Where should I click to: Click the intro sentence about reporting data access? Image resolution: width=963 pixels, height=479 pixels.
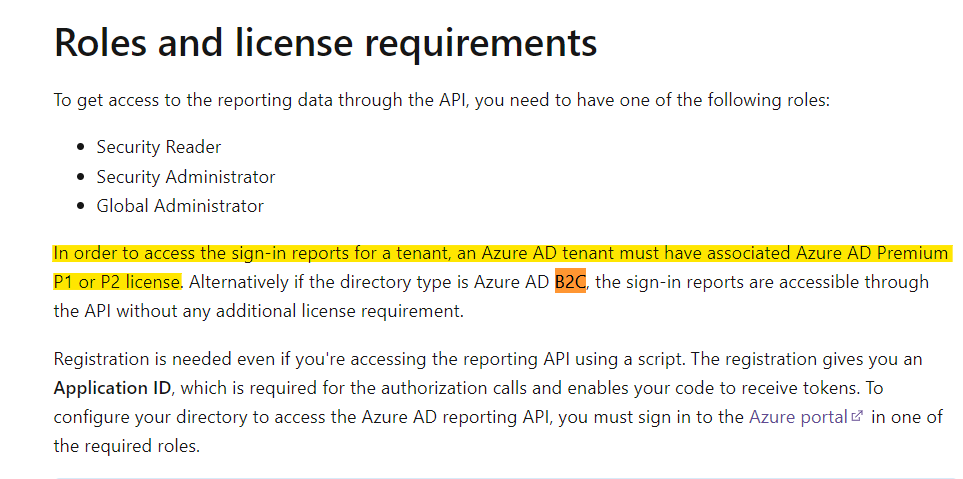click(441, 100)
